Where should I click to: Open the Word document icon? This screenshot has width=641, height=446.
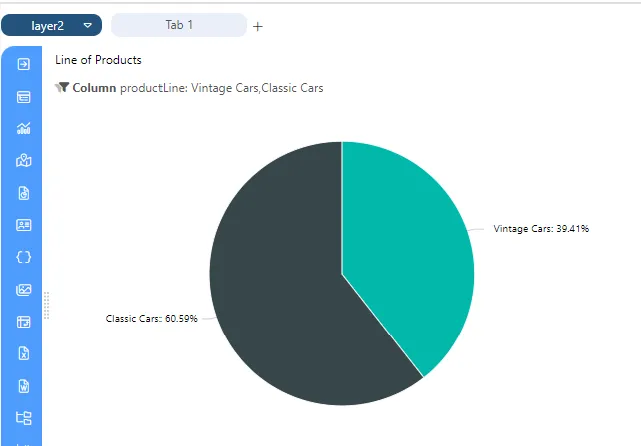(24, 386)
